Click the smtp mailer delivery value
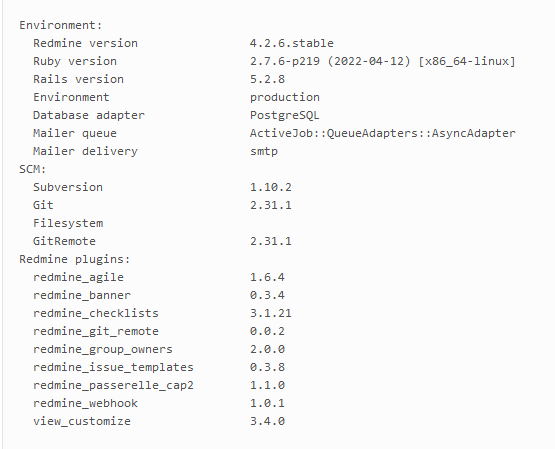The image size is (555, 449). [x=264, y=151]
